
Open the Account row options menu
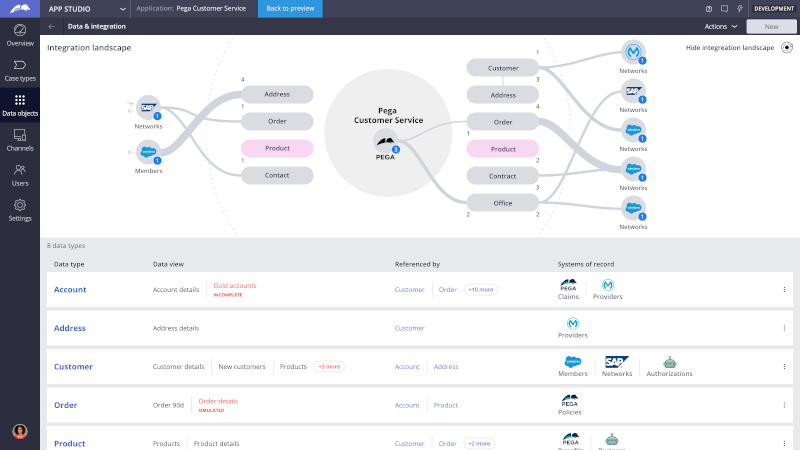tap(784, 289)
